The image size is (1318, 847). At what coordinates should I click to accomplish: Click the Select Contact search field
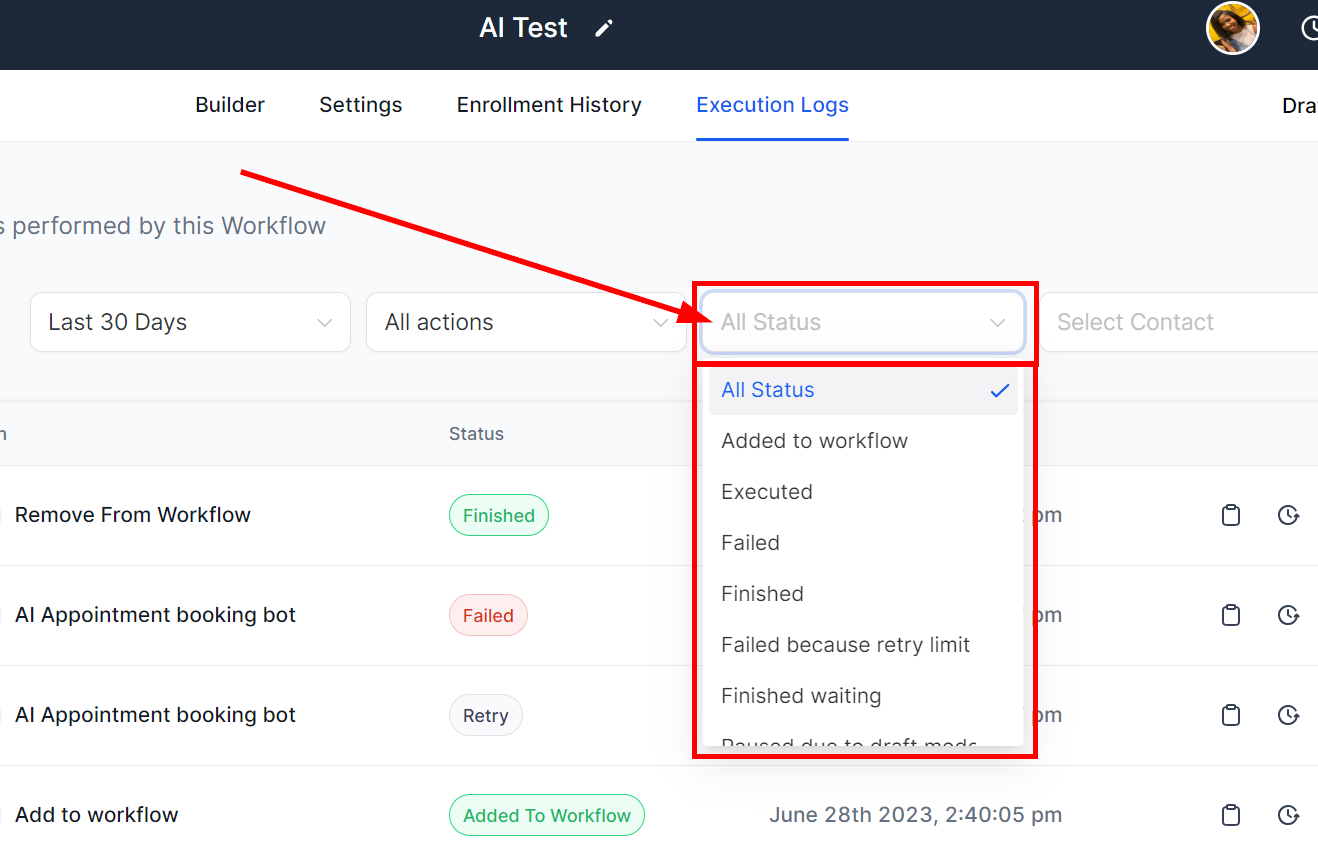[1180, 322]
